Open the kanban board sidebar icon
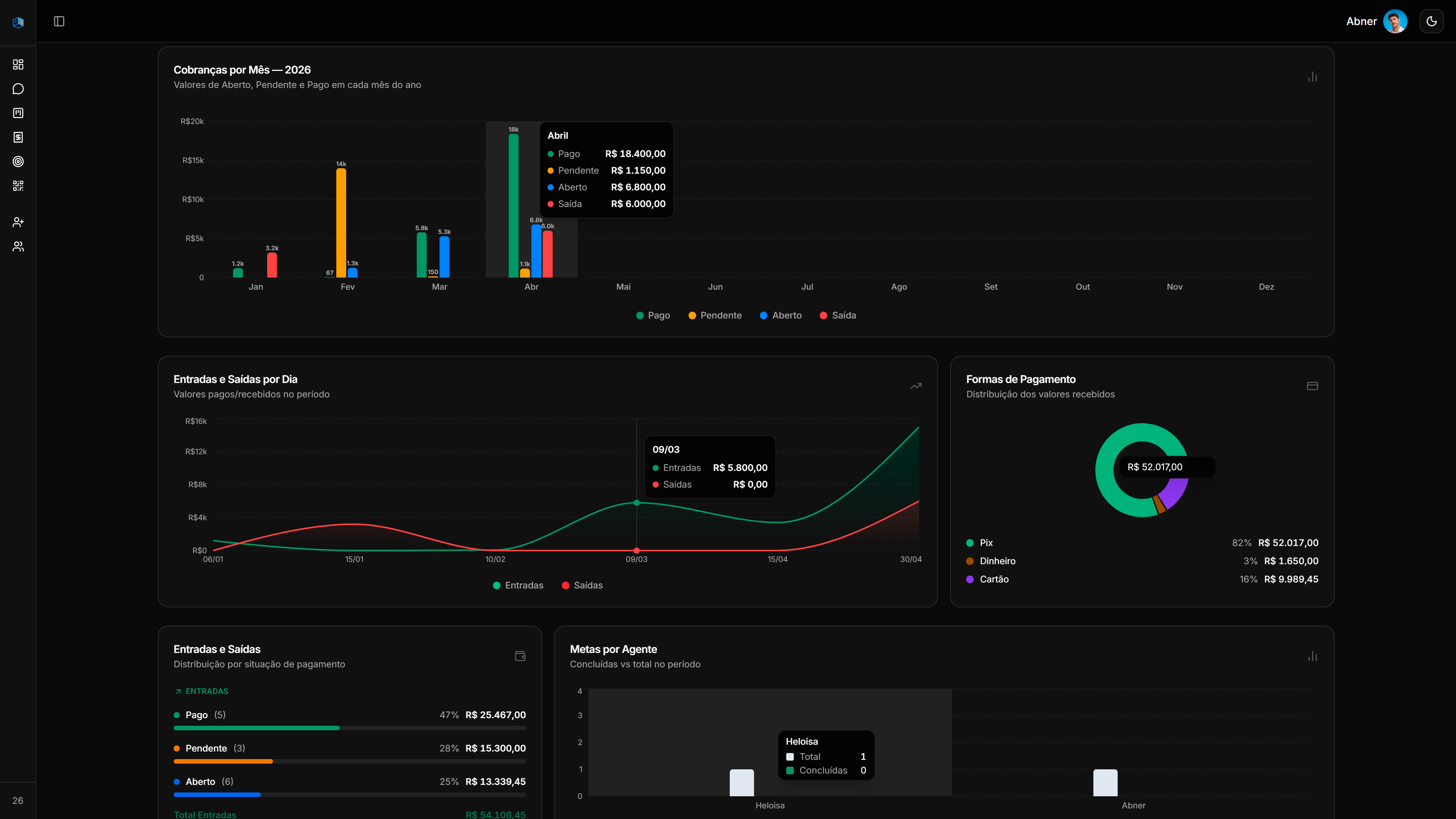 point(18,113)
